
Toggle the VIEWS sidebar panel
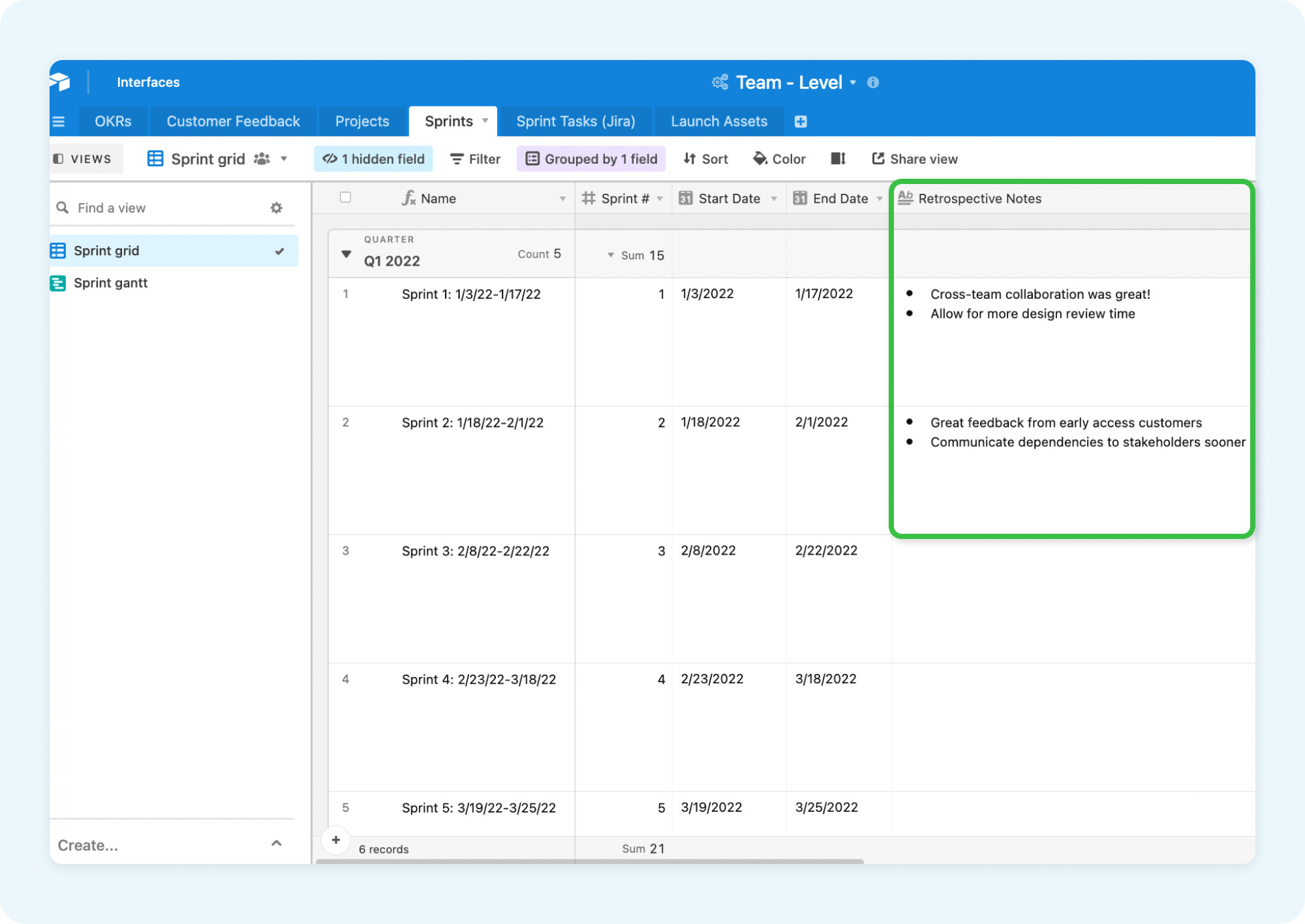(84, 159)
